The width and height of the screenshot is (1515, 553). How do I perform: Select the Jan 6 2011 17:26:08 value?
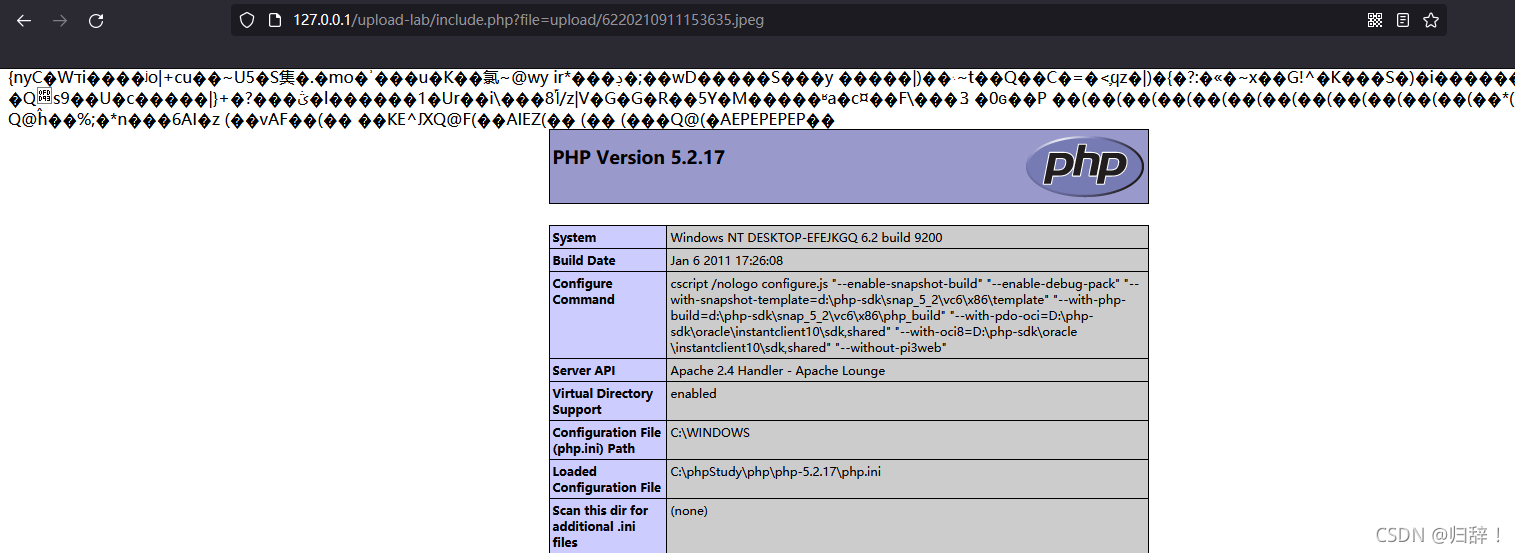click(x=907, y=260)
